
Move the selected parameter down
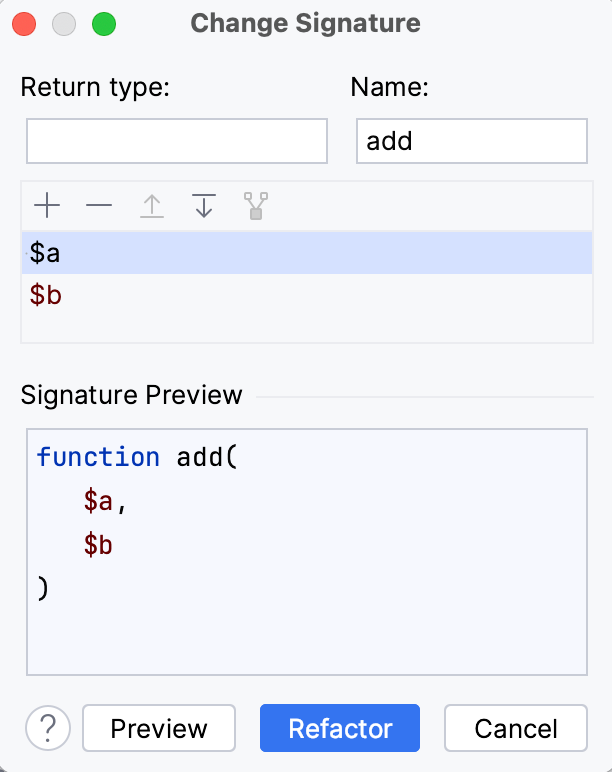[204, 207]
